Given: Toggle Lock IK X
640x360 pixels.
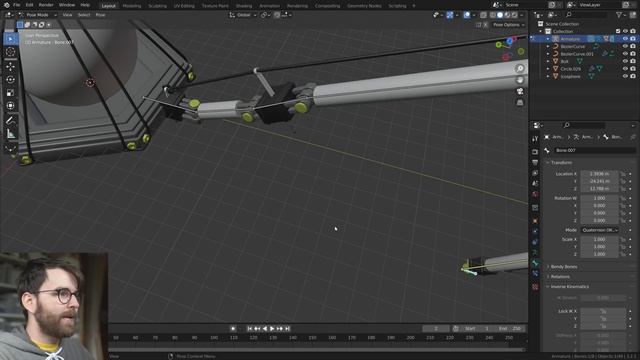Looking at the screenshot, I should point(603,311).
